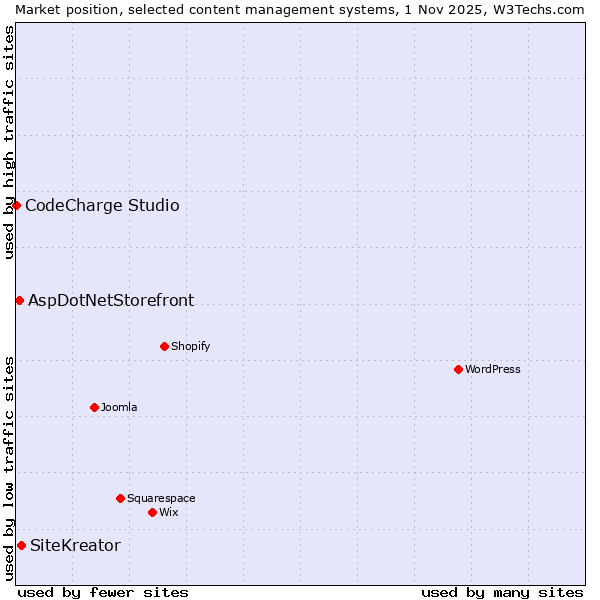Viewport: 600px width, 600px height.
Task: Click the 'used by fewer sites' axis label
Action: 103,592
